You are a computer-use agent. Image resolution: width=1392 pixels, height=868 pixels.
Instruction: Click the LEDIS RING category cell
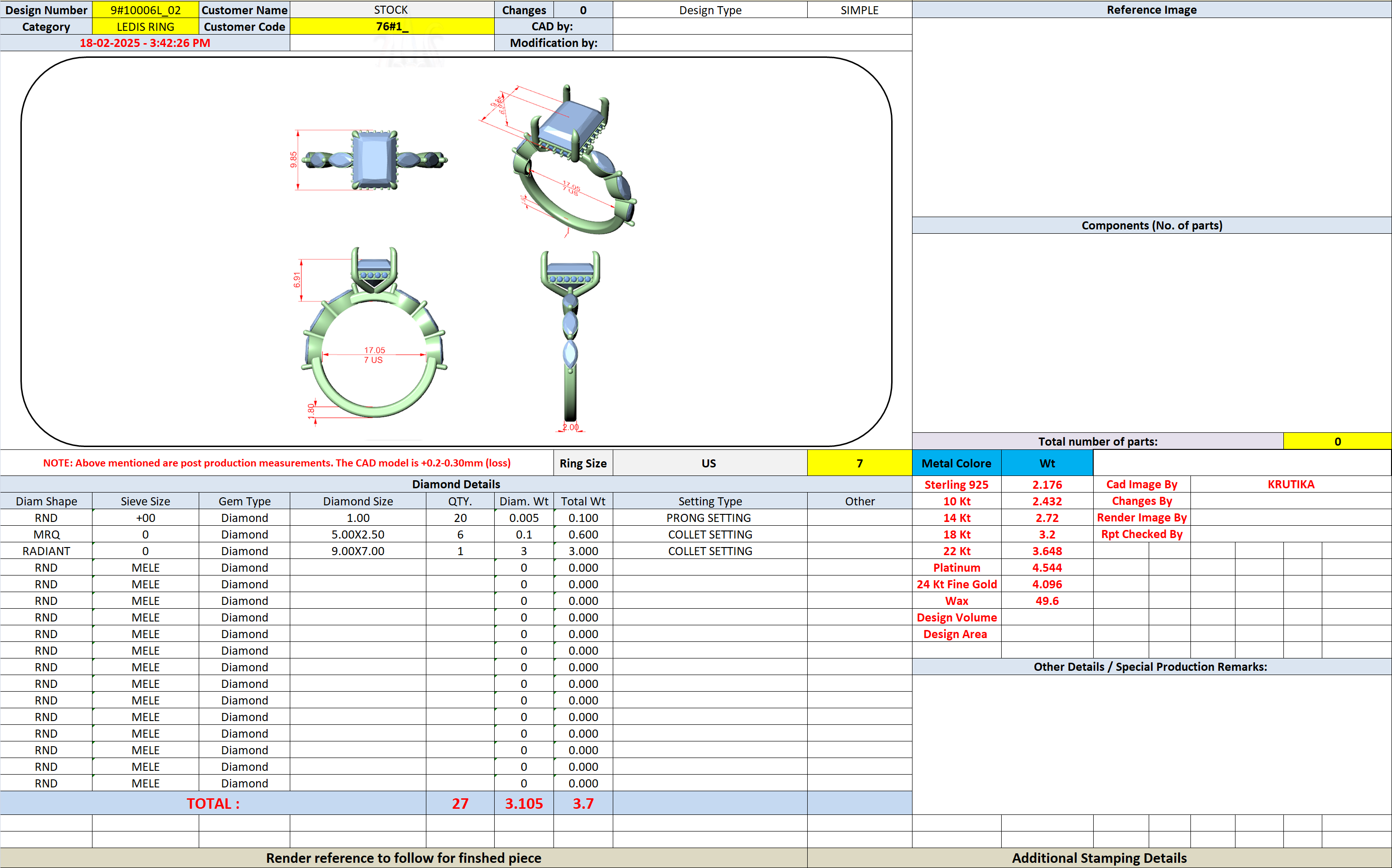pos(145,27)
